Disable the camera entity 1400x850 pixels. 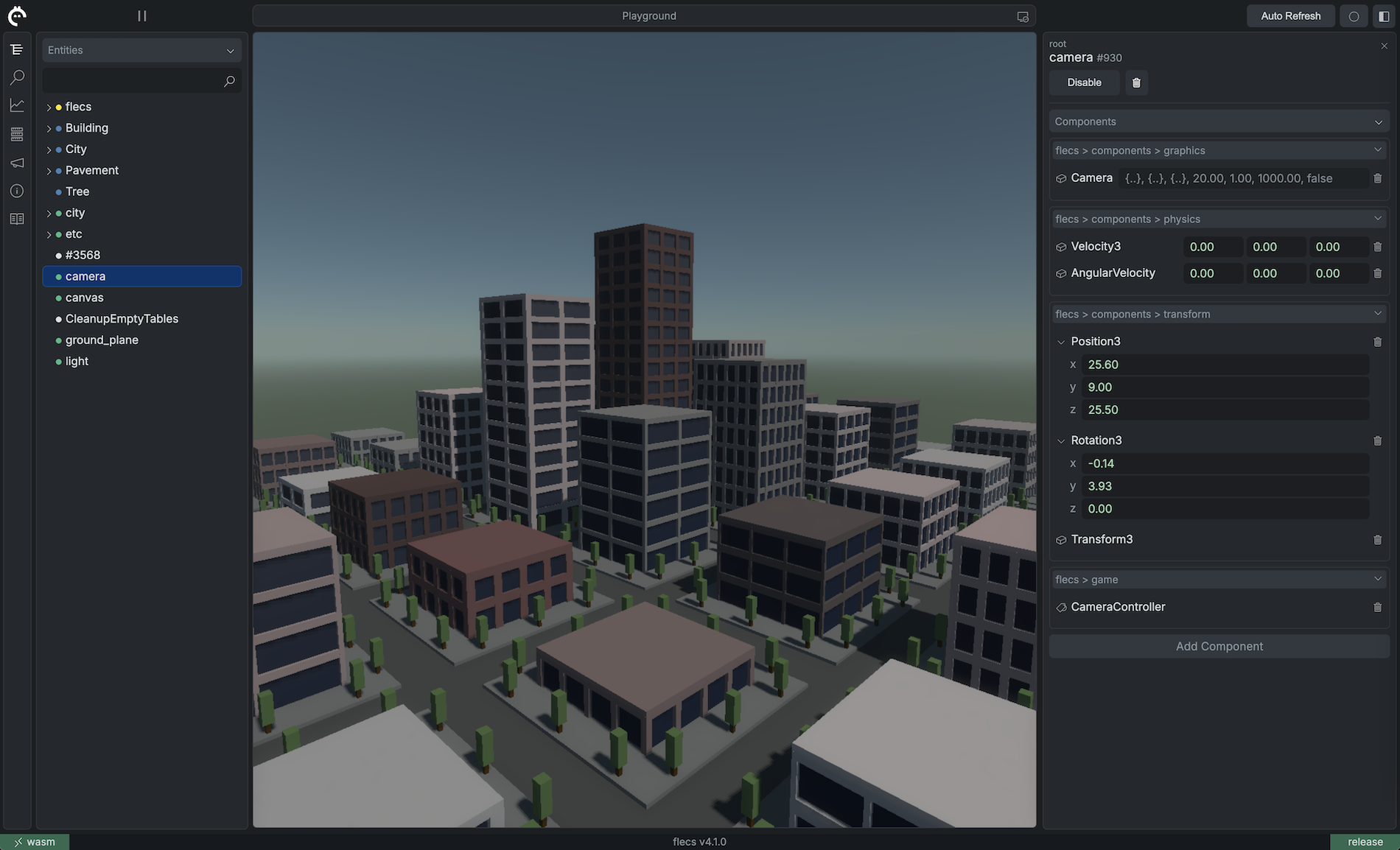pyautogui.click(x=1083, y=82)
